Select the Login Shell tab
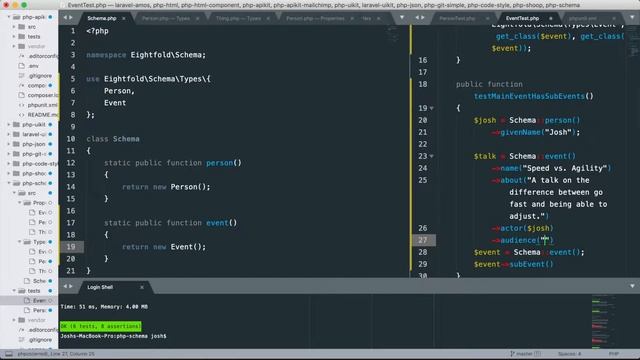This screenshot has height=360, width=640. click(x=100, y=287)
